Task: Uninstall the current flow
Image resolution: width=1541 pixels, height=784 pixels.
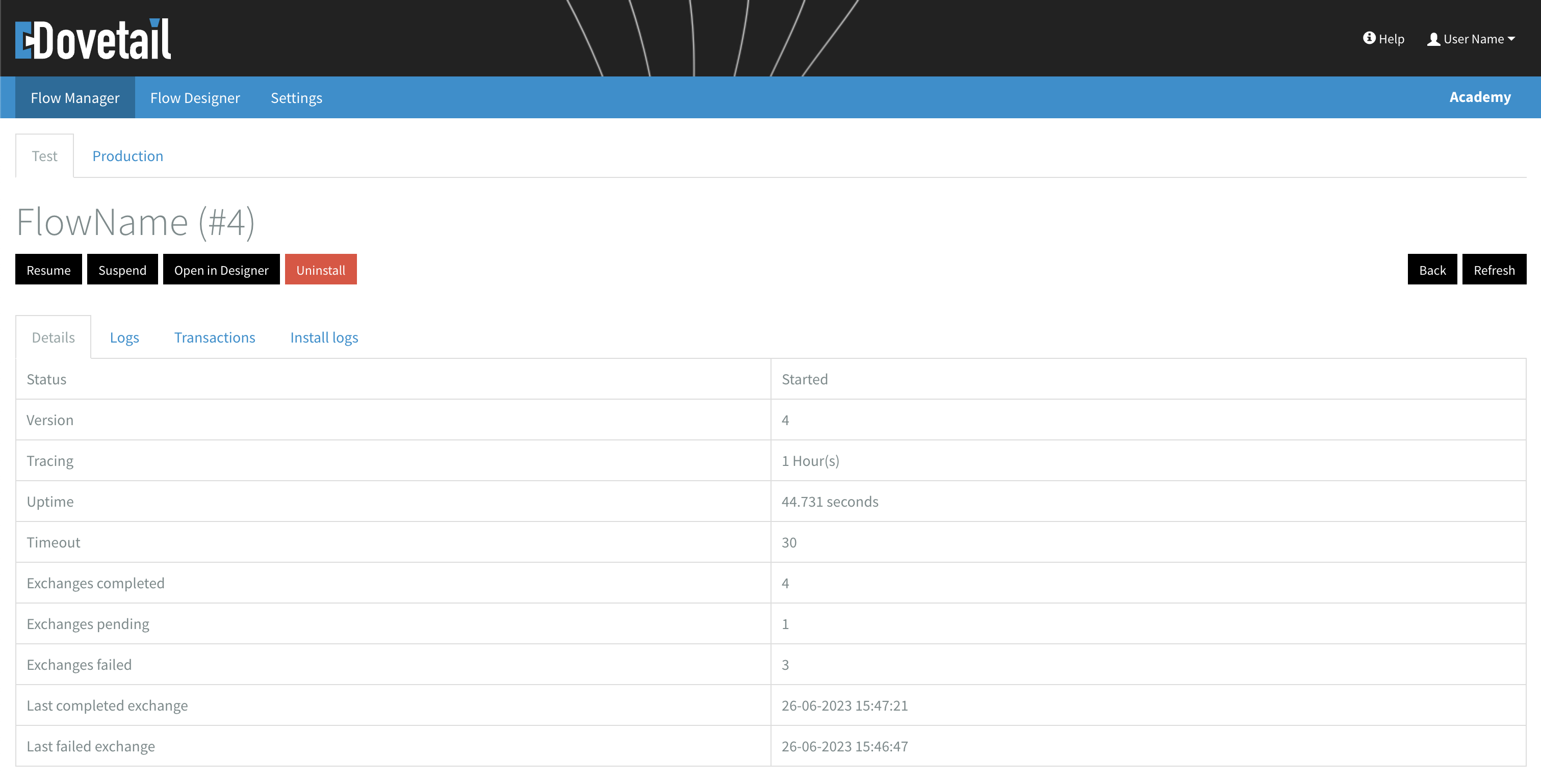Action: pyautogui.click(x=320, y=270)
